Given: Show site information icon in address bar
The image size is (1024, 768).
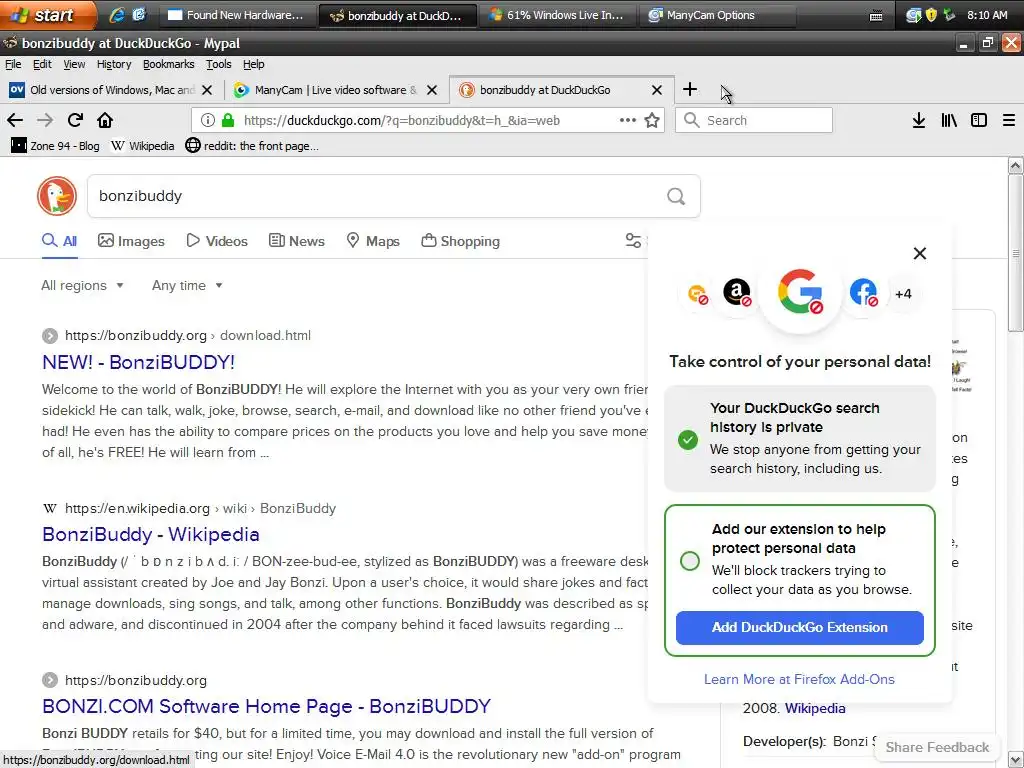Looking at the screenshot, I should point(208,120).
